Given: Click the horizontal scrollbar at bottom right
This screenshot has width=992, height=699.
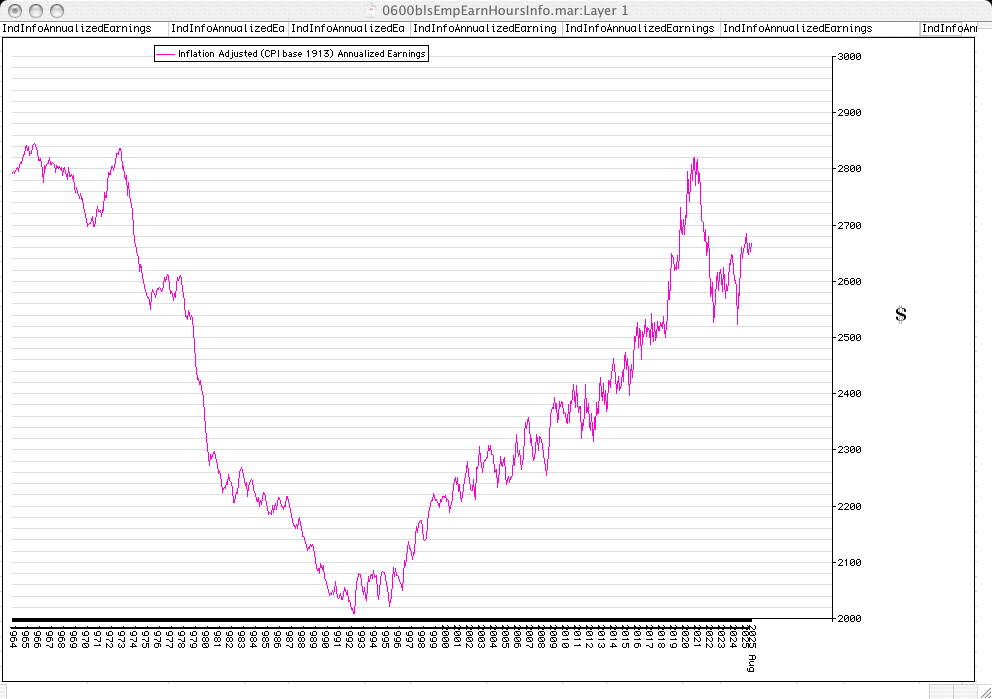Looking at the screenshot, I should point(947,691).
